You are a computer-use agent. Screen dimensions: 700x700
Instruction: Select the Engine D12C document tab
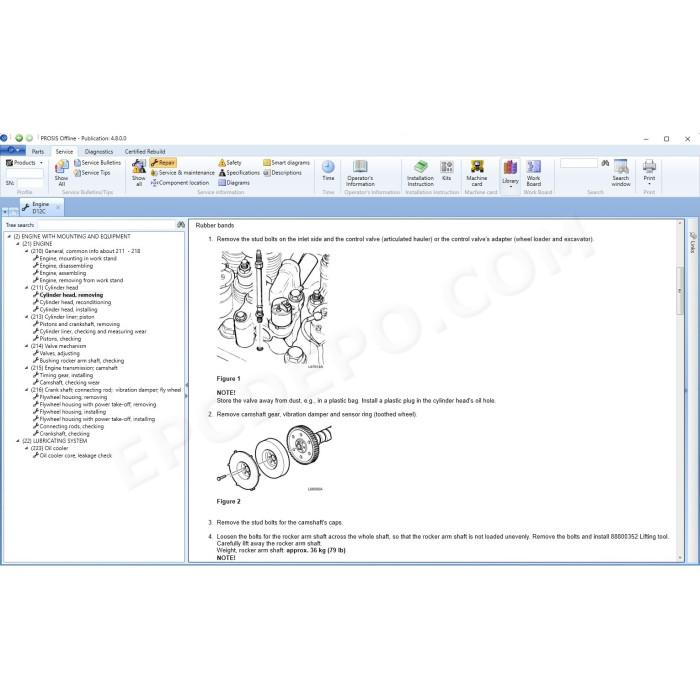[39, 208]
